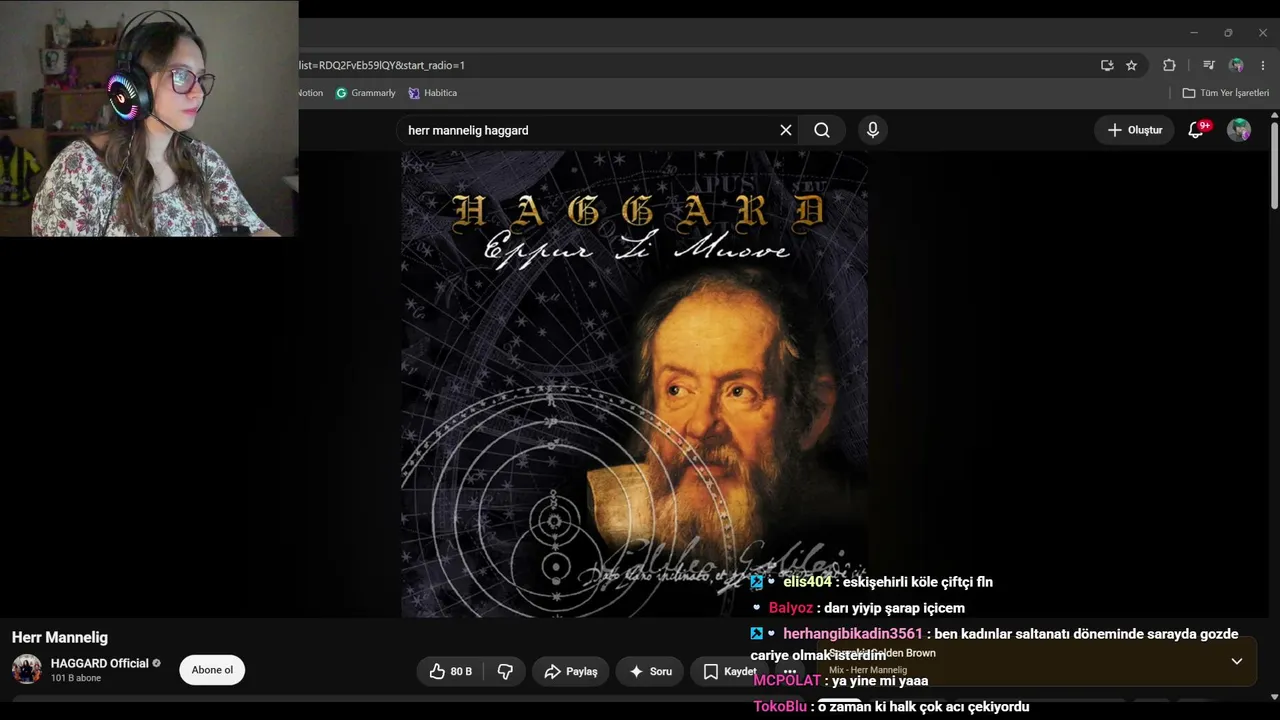Open the Tüm Yer İşaretleri bookmarks folder
This screenshot has width=1280, height=720.
pyautogui.click(x=1226, y=93)
